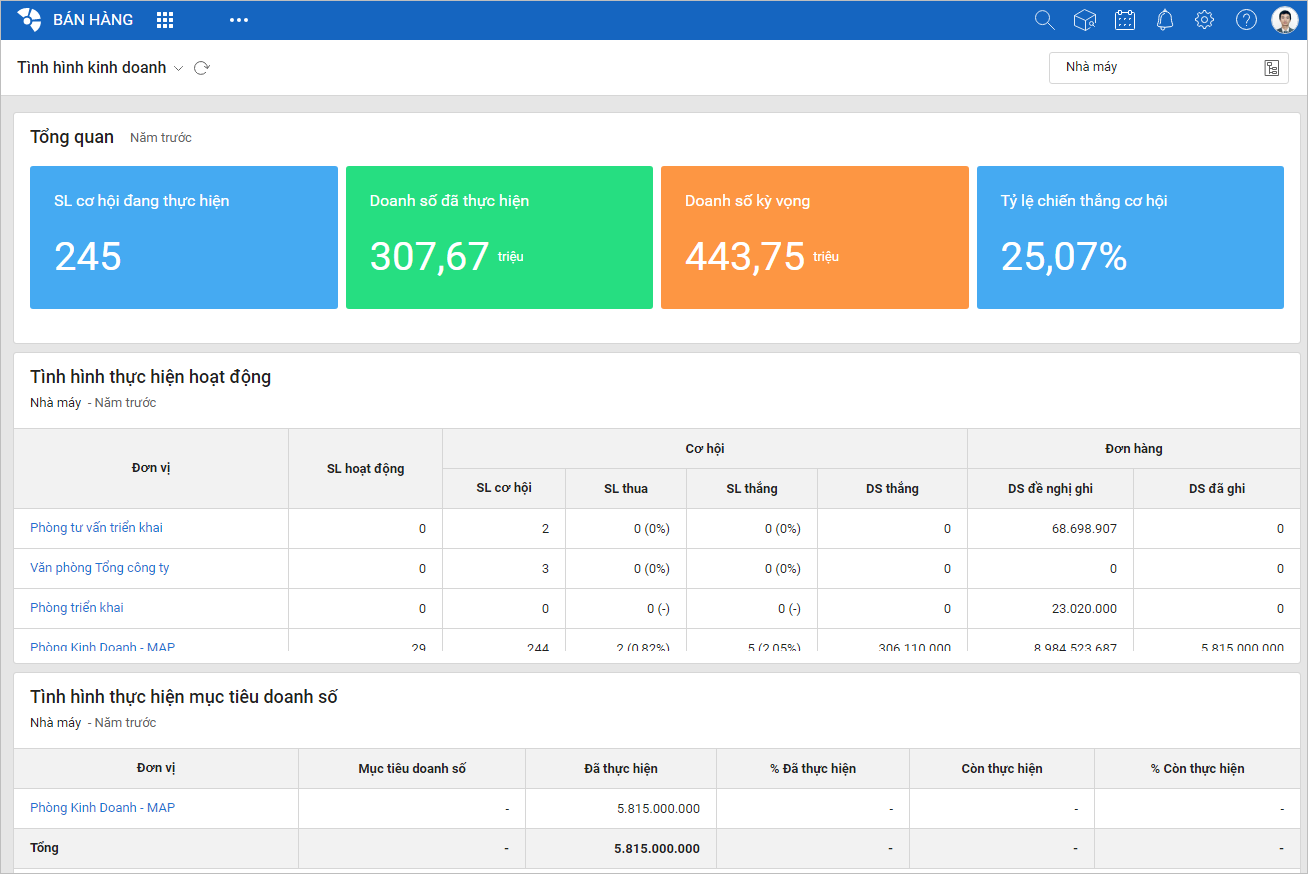The width and height of the screenshot is (1308, 874).
Task: Select the orange Doanh số kỳ vọng card
Action: [x=814, y=237]
